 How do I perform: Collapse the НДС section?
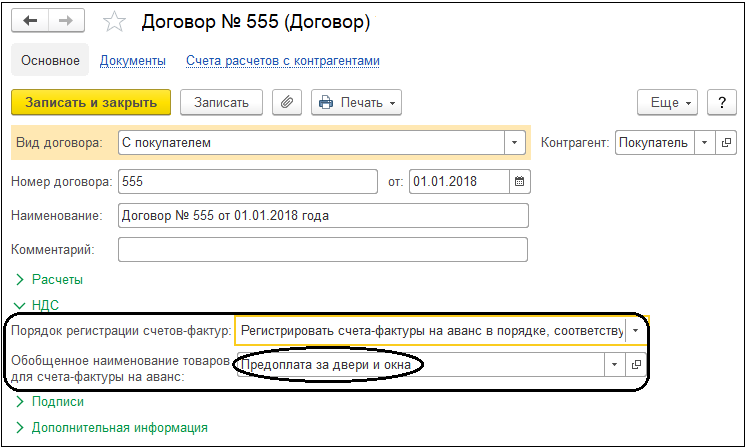pos(37,305)
